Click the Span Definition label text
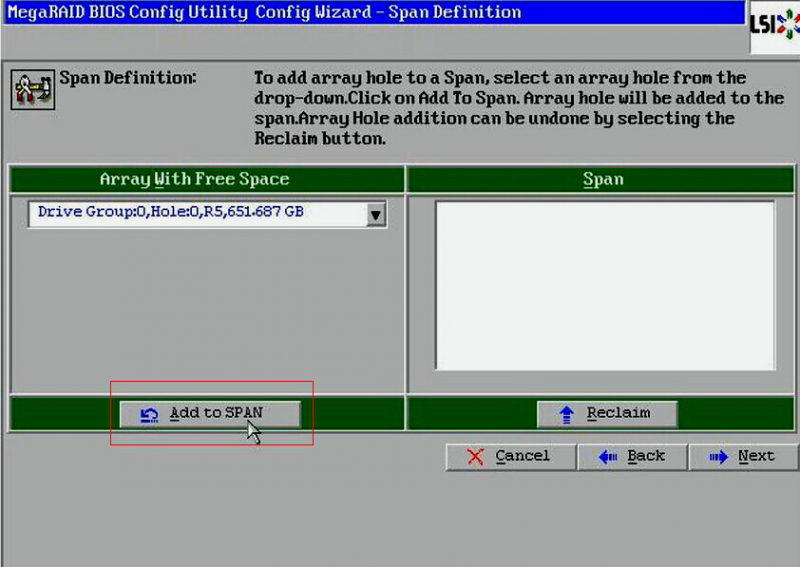This screenshot has height=567, width=800. (128, 78)
